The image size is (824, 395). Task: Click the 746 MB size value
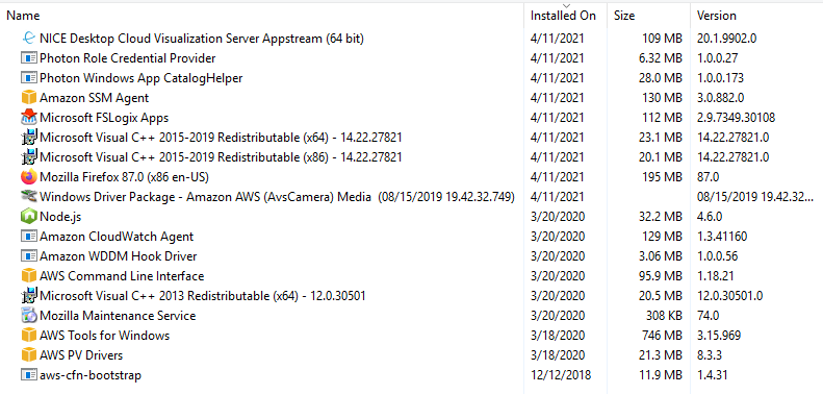click(x=662, y=336)
